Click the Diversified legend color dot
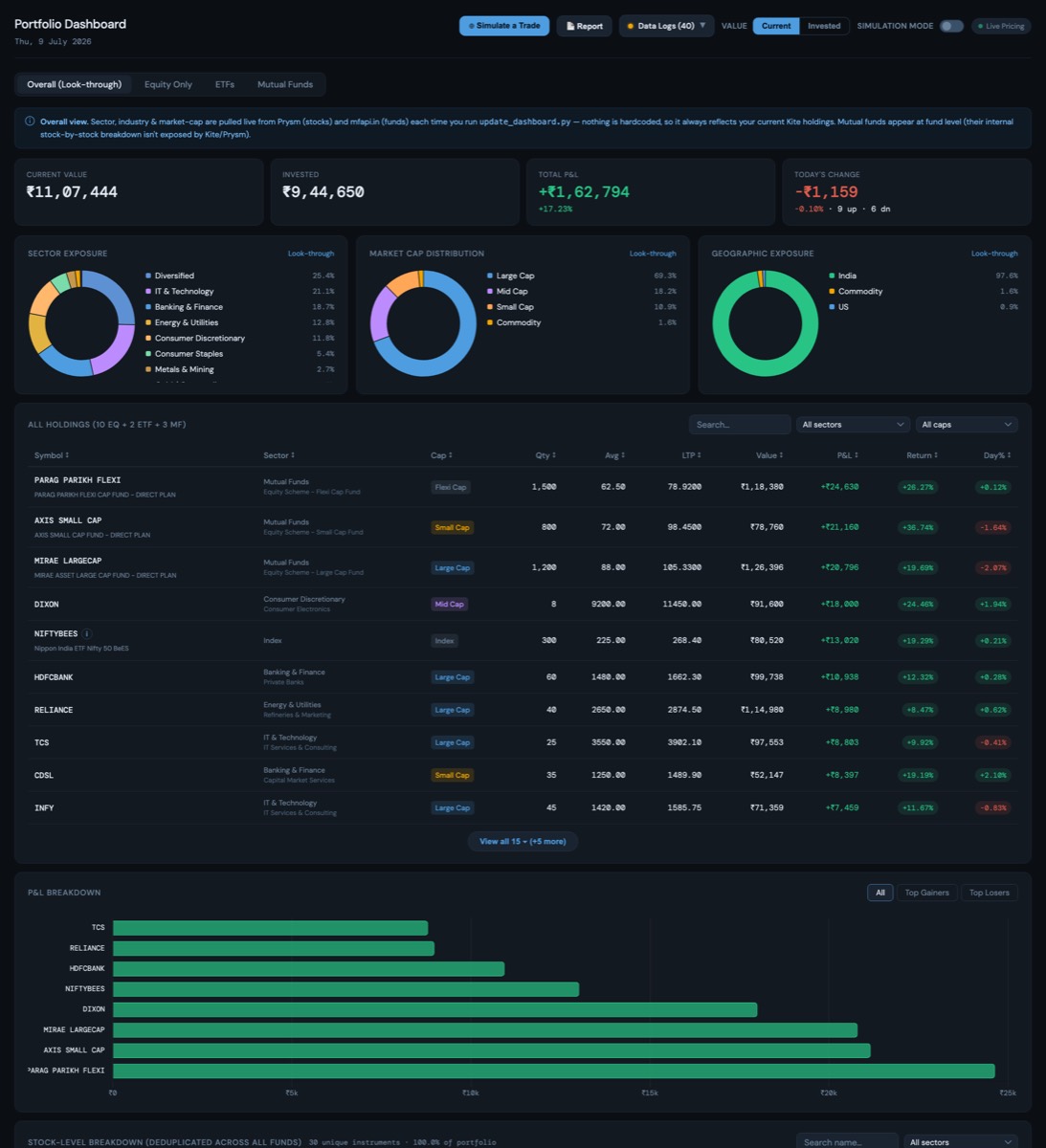This screenshot has height=1148, width=1046. click(148, 276)
